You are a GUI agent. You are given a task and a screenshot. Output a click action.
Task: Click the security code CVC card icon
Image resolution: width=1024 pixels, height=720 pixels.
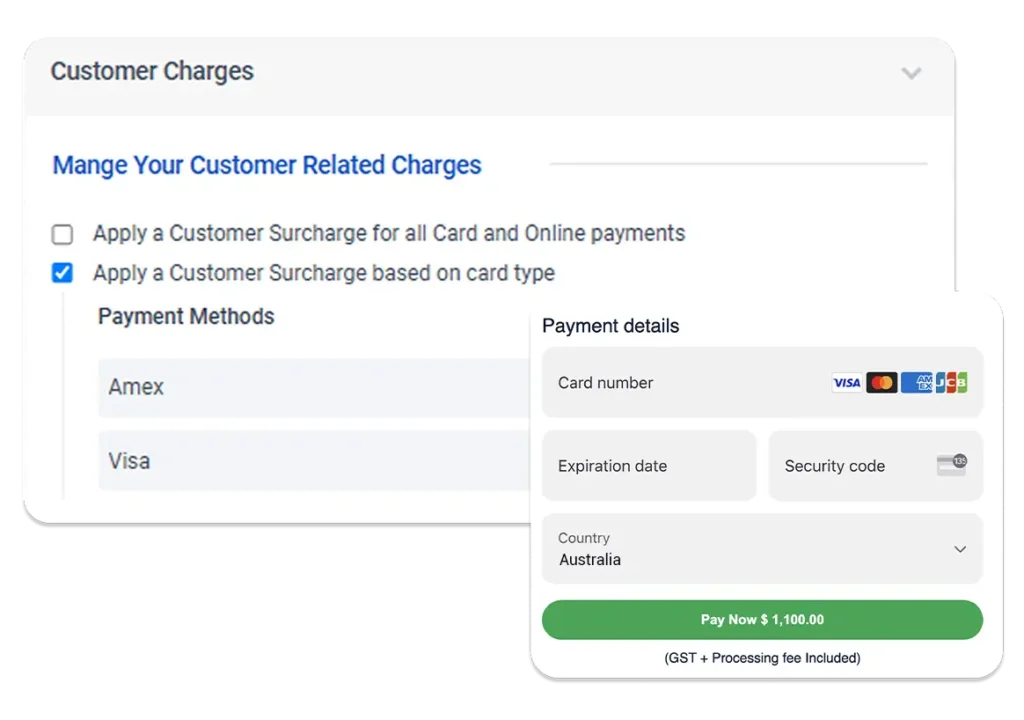click(x=952, y=465)
